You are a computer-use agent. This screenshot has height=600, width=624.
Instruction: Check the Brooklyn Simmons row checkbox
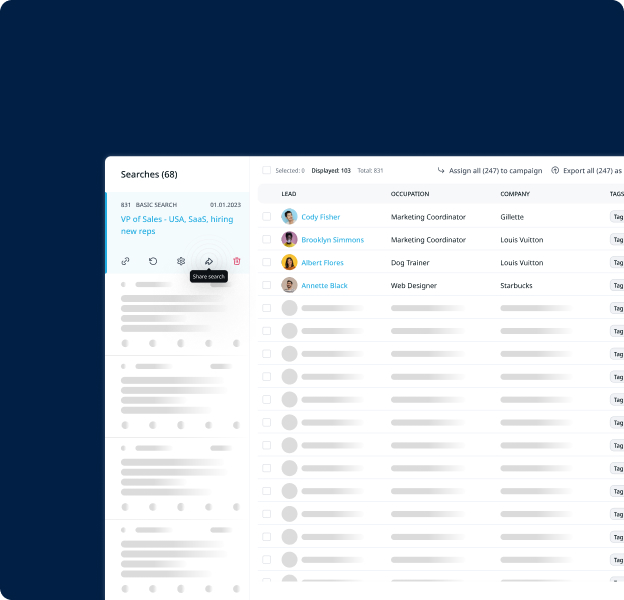point(267,240)
